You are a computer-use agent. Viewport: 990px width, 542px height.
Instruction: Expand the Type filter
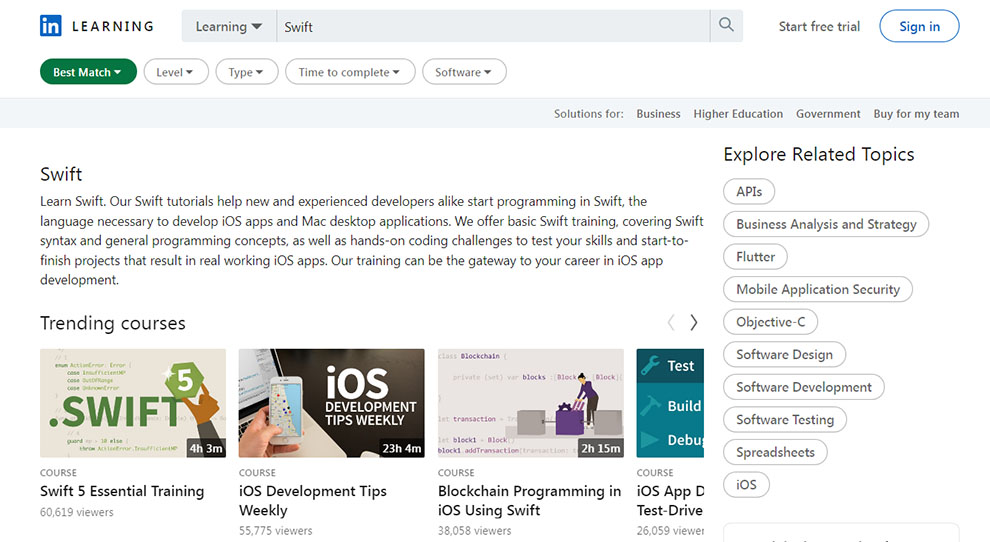pyautogui.click(x=246, y=72)
